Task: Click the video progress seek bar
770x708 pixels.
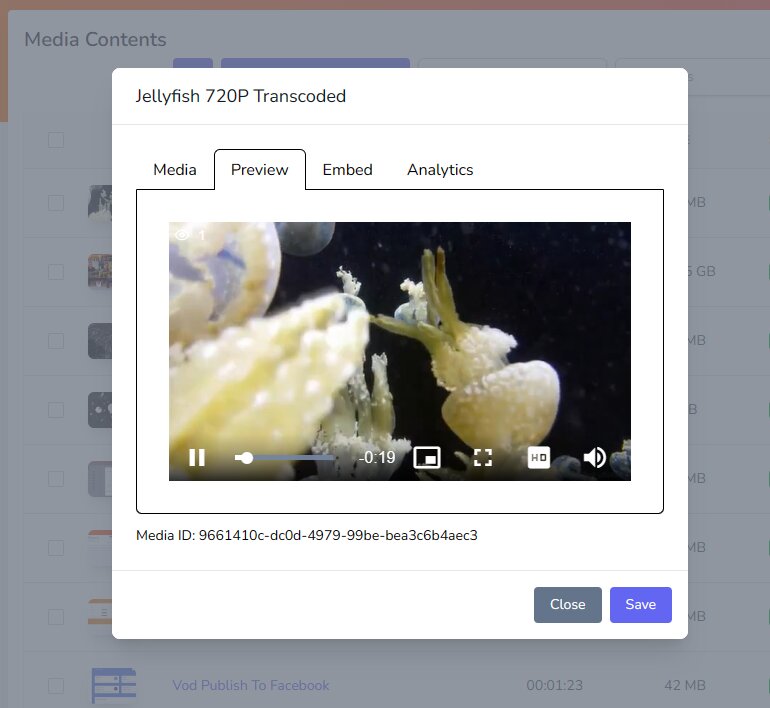Action: (x=285, y=458)
